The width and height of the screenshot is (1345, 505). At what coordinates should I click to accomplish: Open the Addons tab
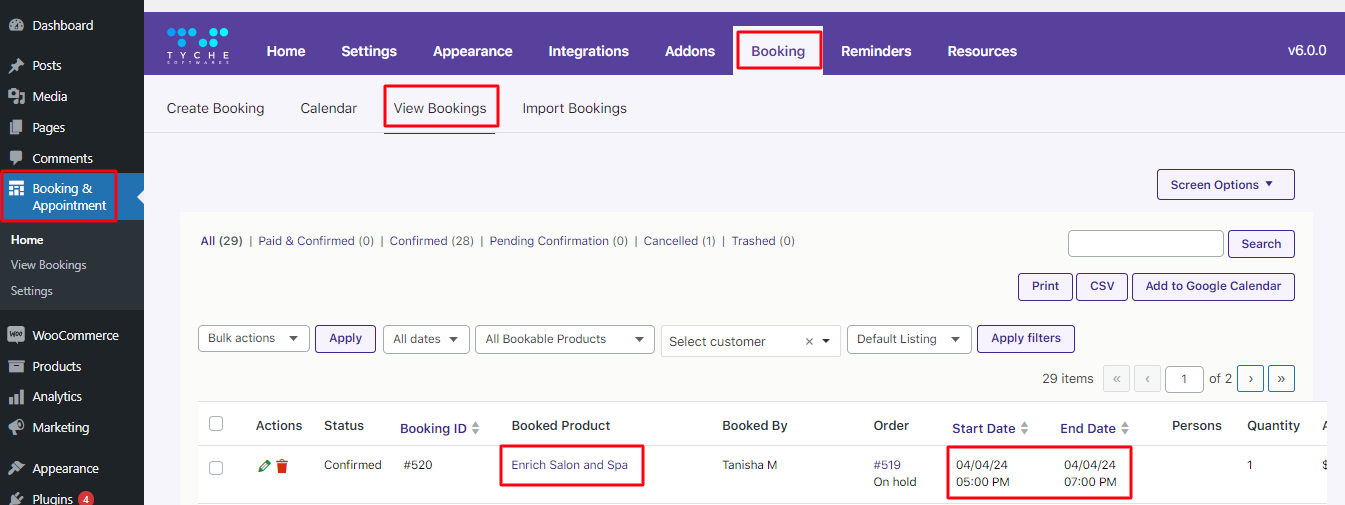tap(690, 51)
